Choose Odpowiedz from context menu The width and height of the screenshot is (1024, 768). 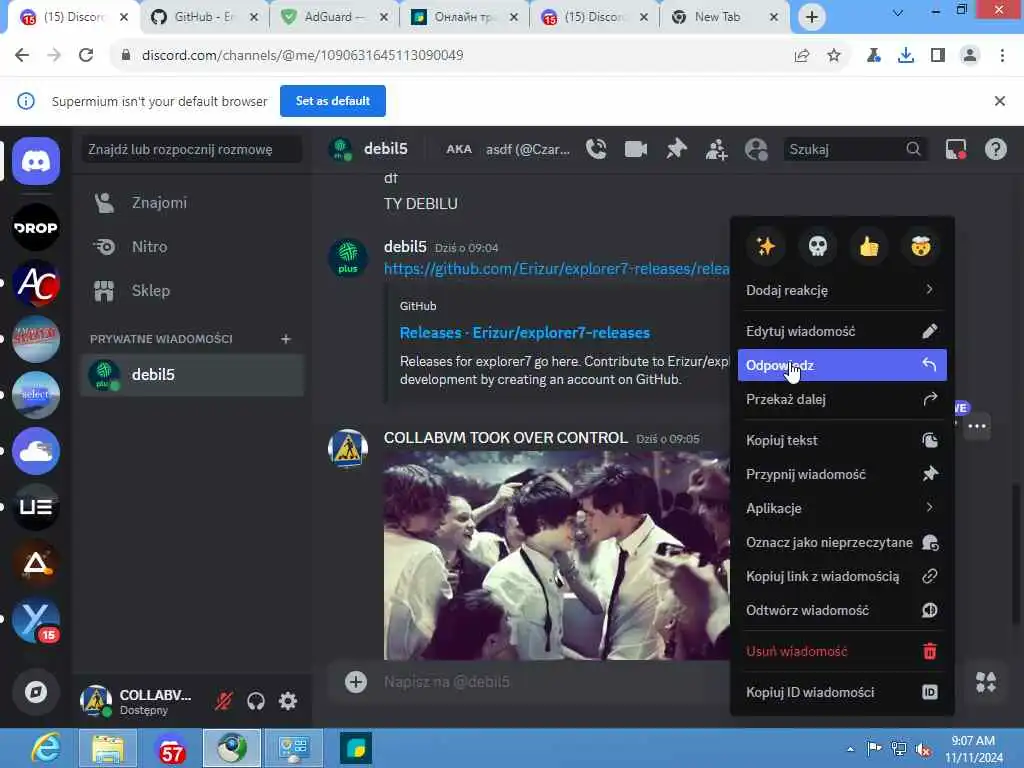tap(842, 365)
